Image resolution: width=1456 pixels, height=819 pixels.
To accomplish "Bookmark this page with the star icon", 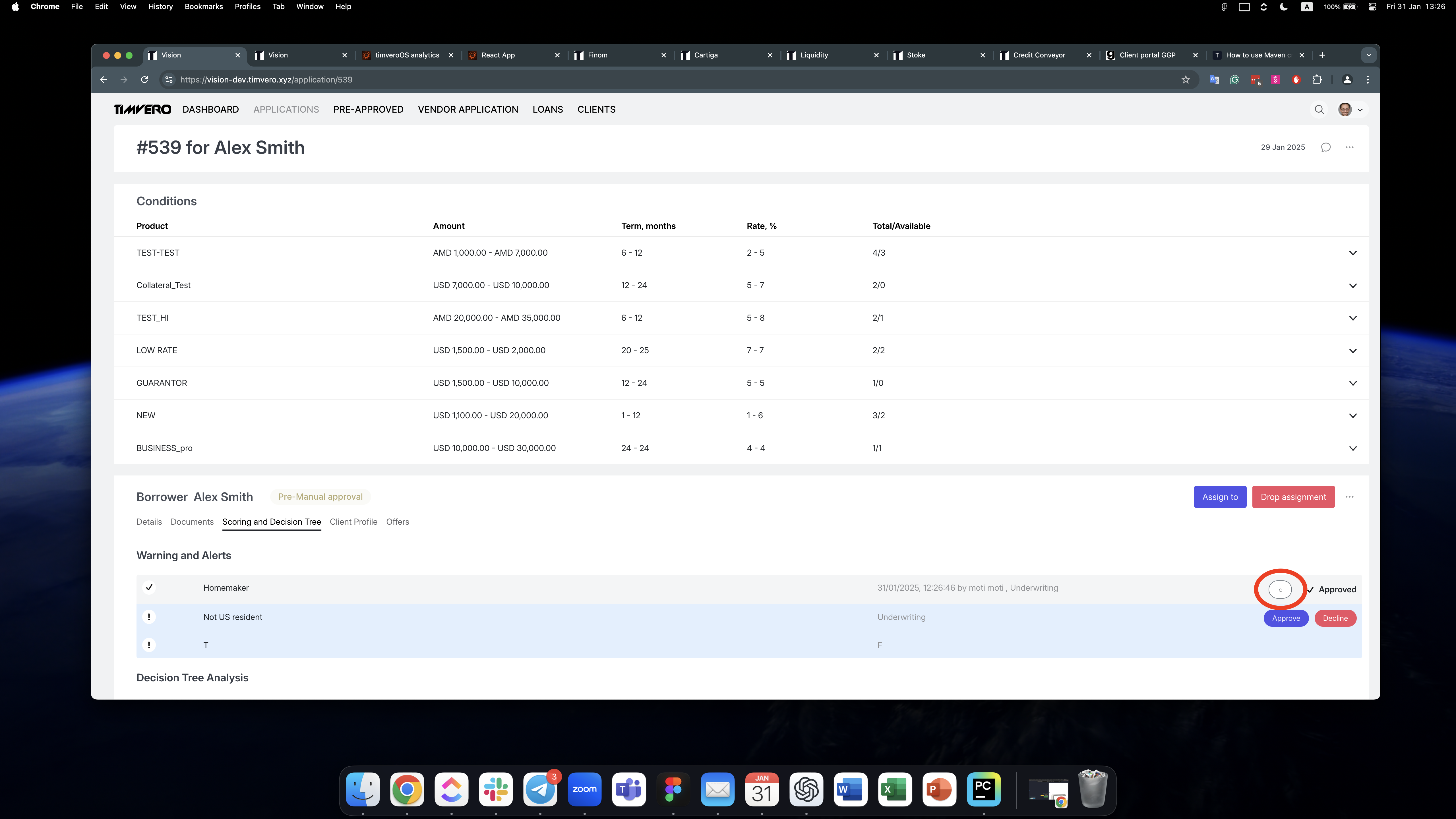I will tap(1185, 80).
